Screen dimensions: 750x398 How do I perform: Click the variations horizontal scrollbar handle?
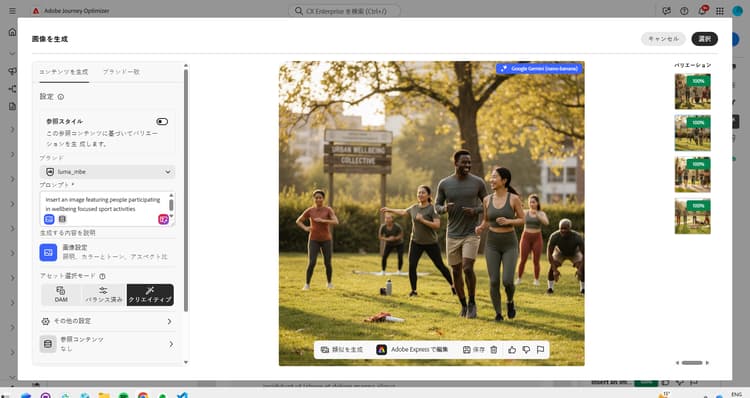click(692, 363)
